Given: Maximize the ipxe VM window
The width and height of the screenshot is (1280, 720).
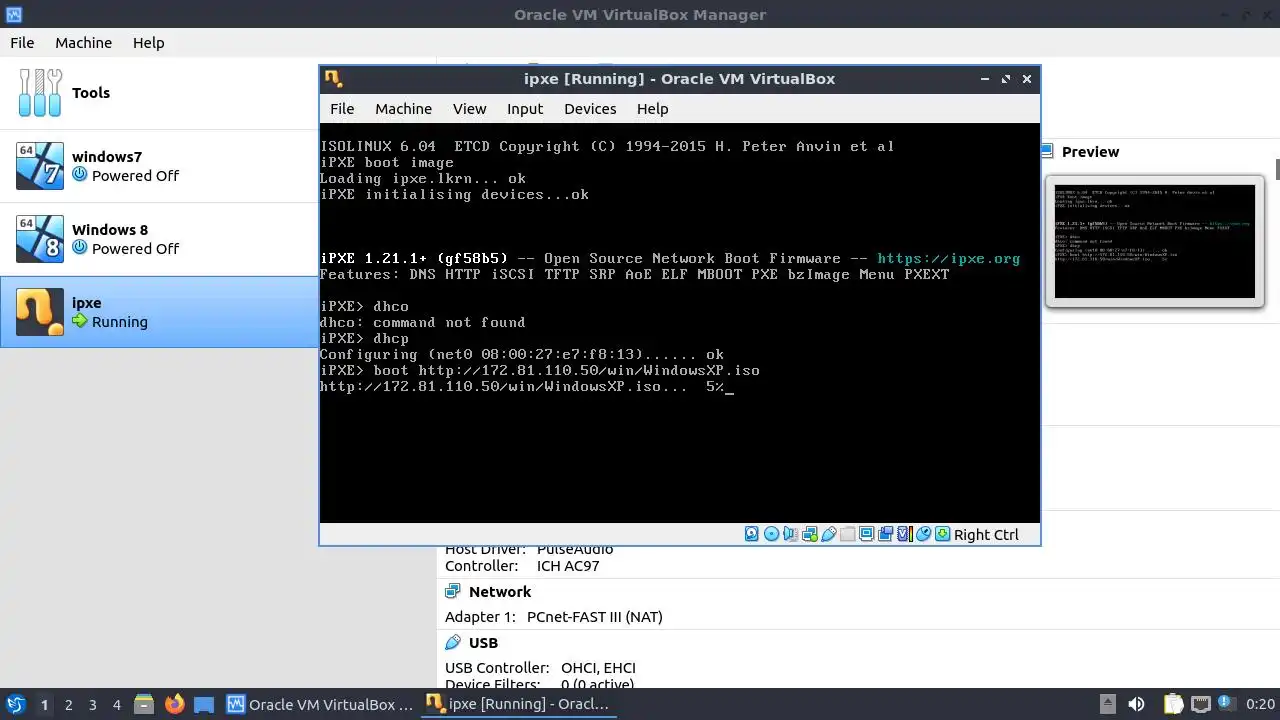Looking at the screenshot, I should pyautogui.click(x=1005, y=78).
